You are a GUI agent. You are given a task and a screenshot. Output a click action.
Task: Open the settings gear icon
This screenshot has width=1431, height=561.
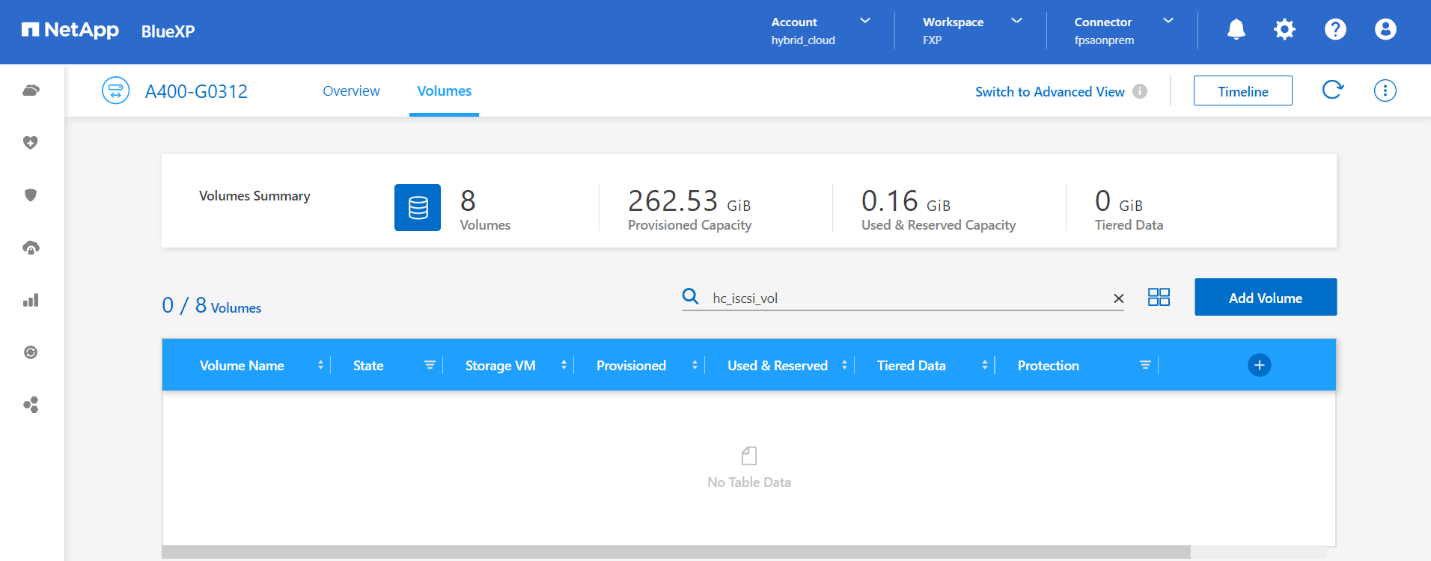pyautogui.click(x=1284, y=30)
